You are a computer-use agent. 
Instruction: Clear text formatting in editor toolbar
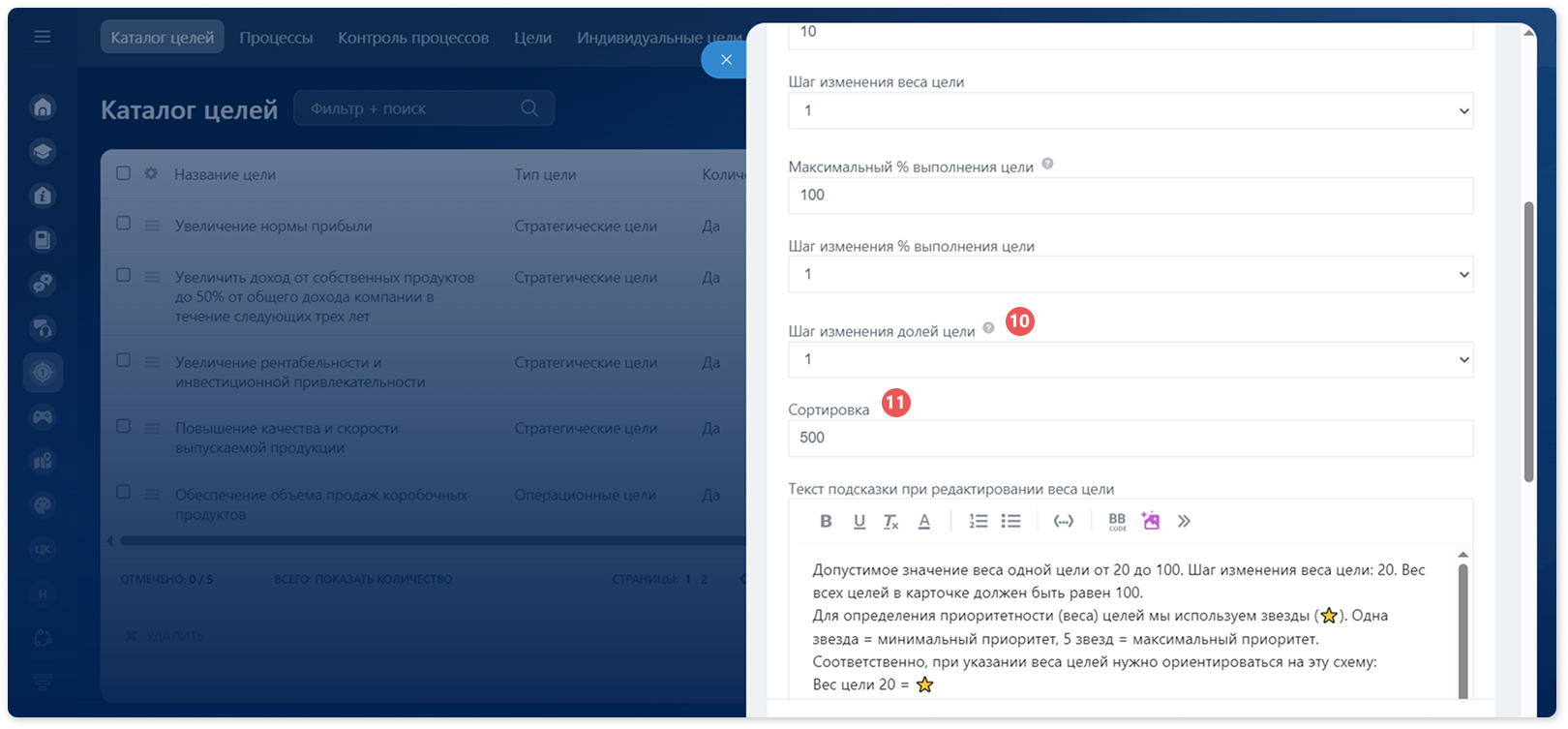point(890,521)
